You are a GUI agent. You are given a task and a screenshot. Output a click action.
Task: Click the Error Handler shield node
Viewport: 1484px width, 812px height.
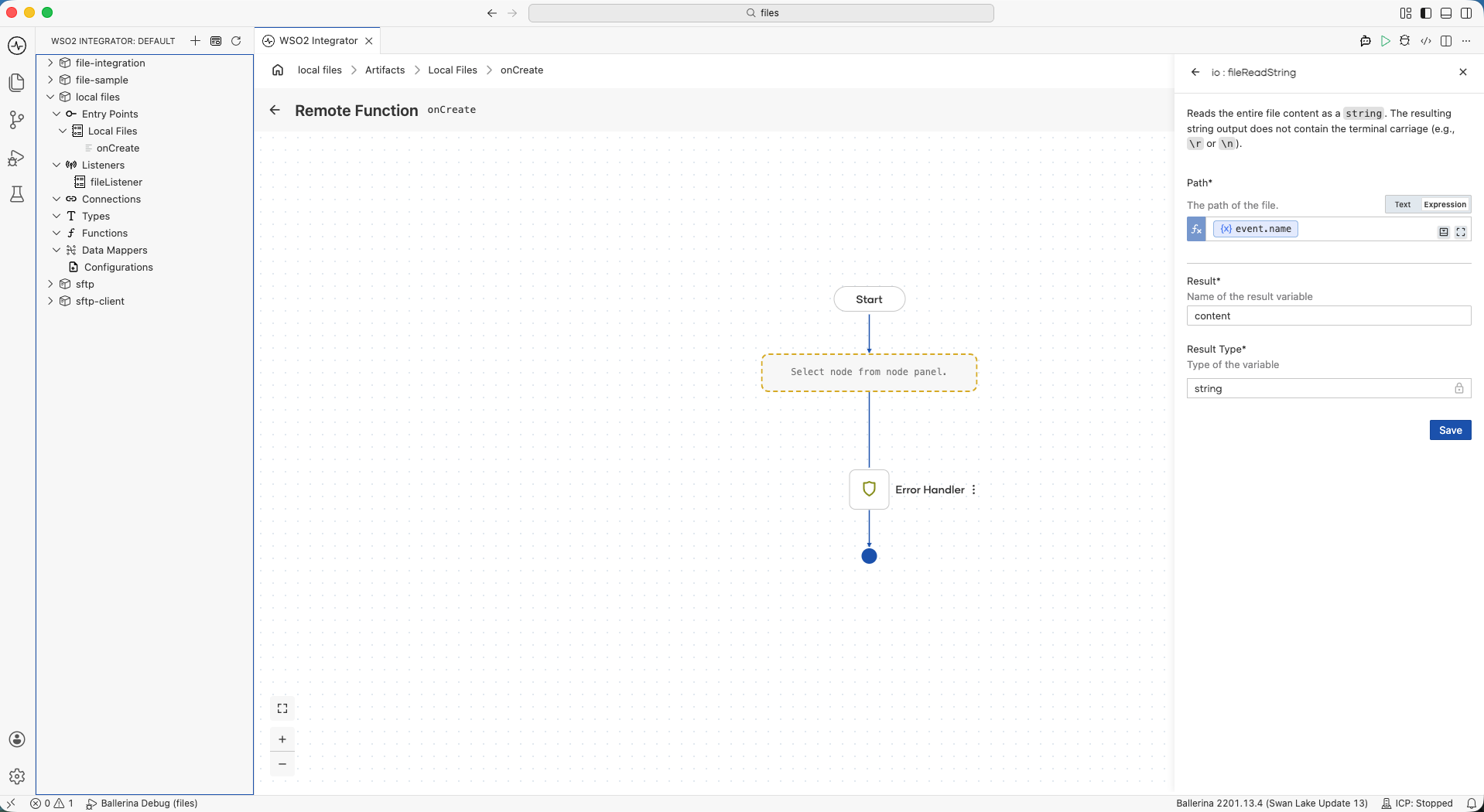[x=869, y=489]
